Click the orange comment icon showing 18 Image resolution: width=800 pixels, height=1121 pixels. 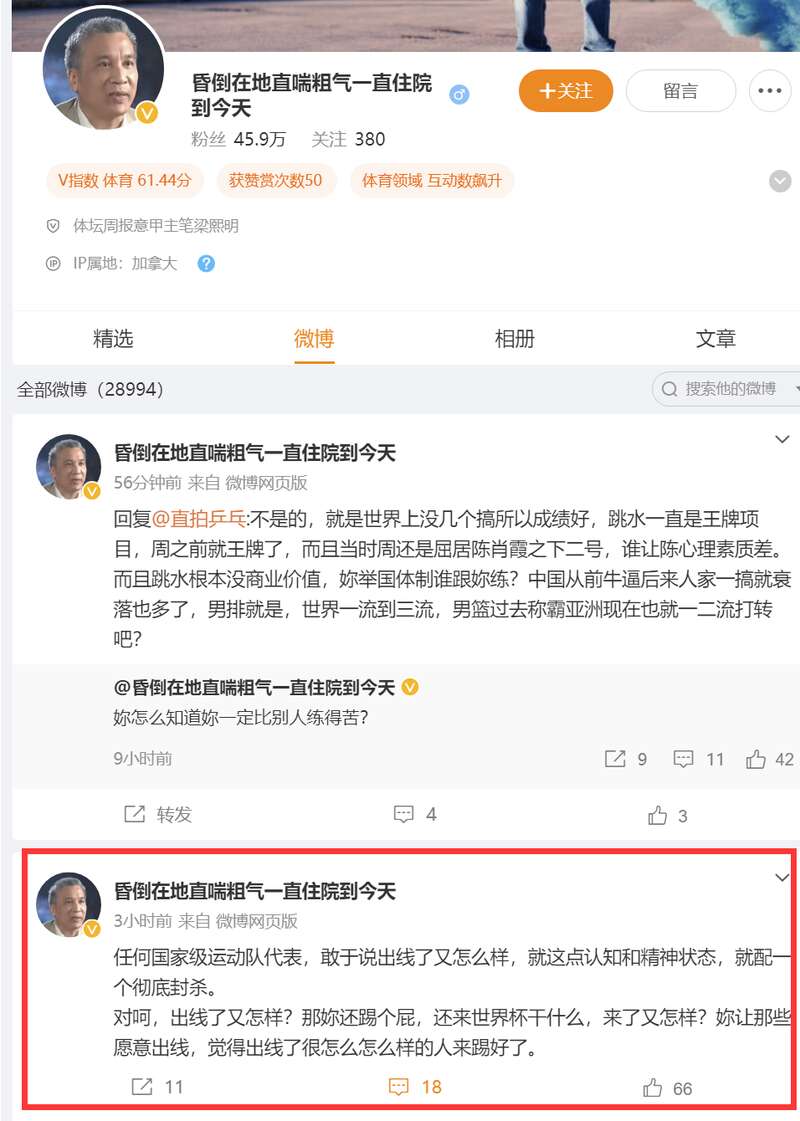[415, 1087]
